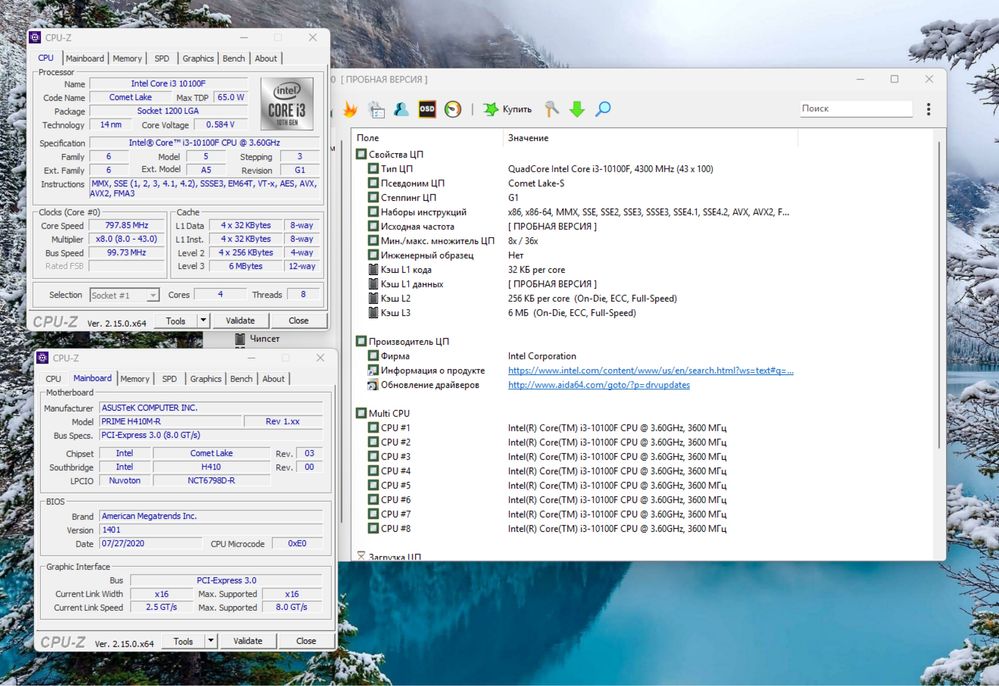Switch to CPU tab in bottom CPU-Z window
Image resolution: width=999 pixels, height=686 pixels.
point(54,378)
